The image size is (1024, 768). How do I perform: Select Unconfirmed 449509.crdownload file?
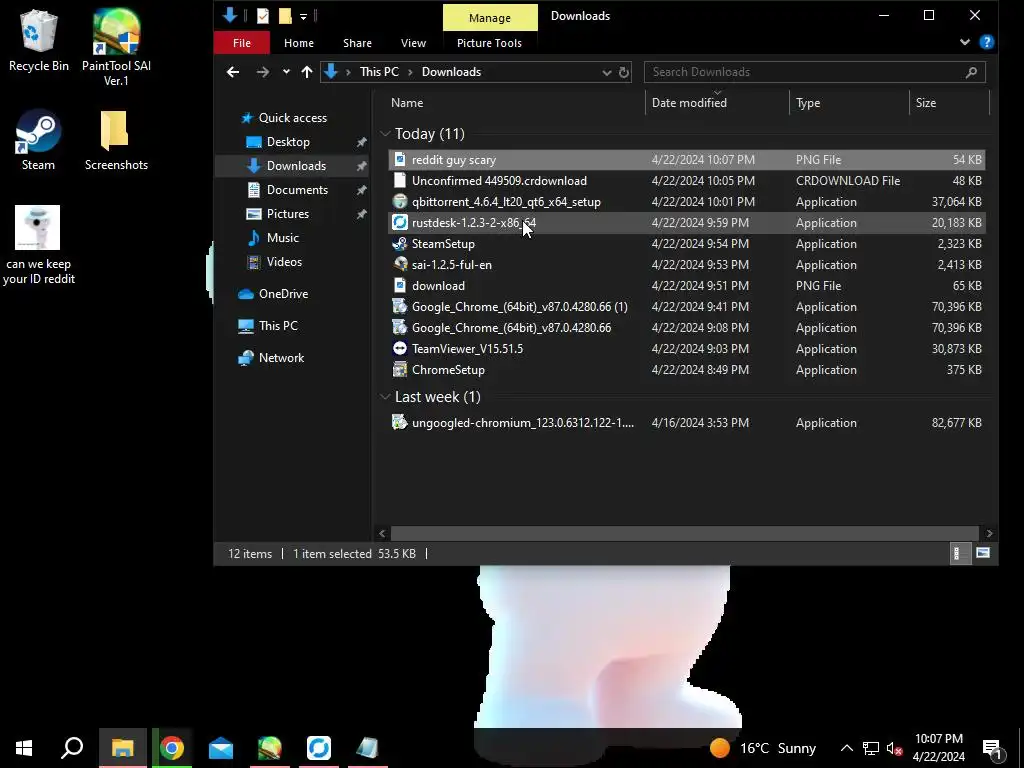pyautogui.click(x=686, y=181)
